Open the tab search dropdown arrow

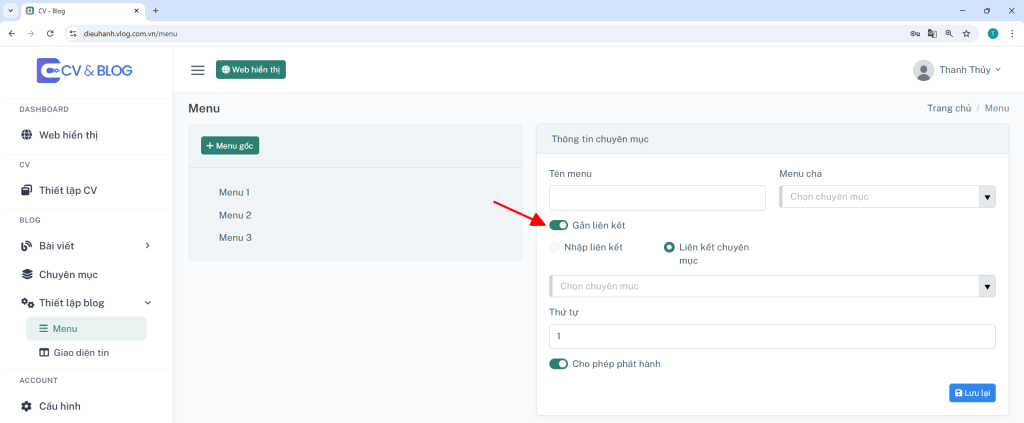[x=10, y=11]
